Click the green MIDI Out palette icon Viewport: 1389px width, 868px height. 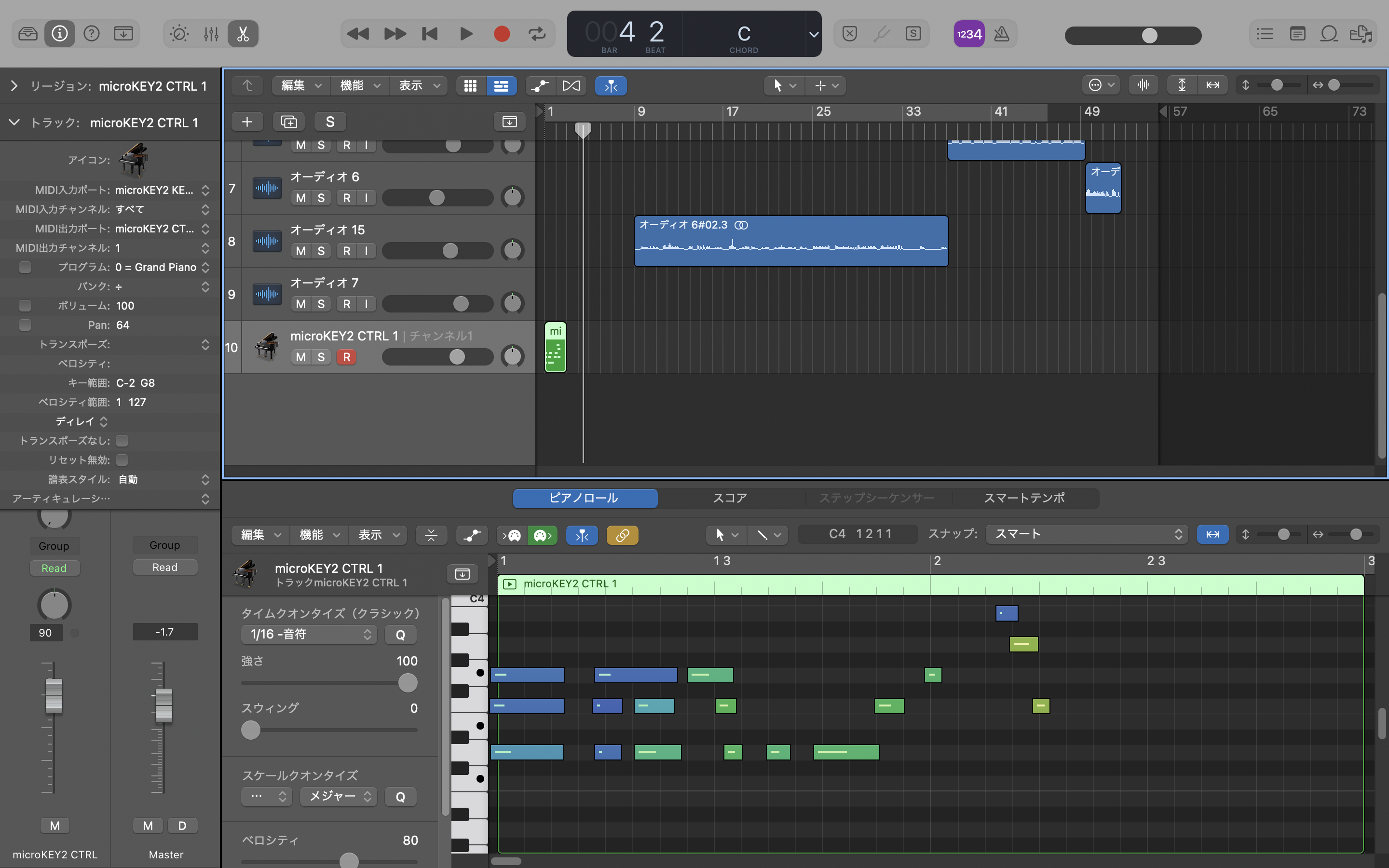point(542,535)
